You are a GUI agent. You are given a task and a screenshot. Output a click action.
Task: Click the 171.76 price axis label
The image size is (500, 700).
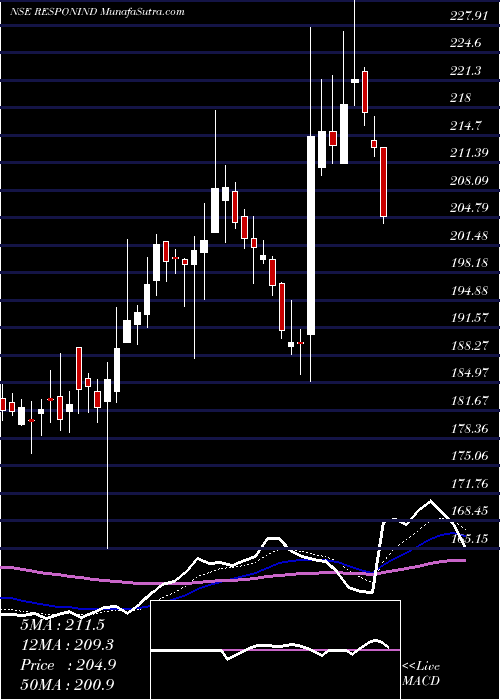[468, 483]
